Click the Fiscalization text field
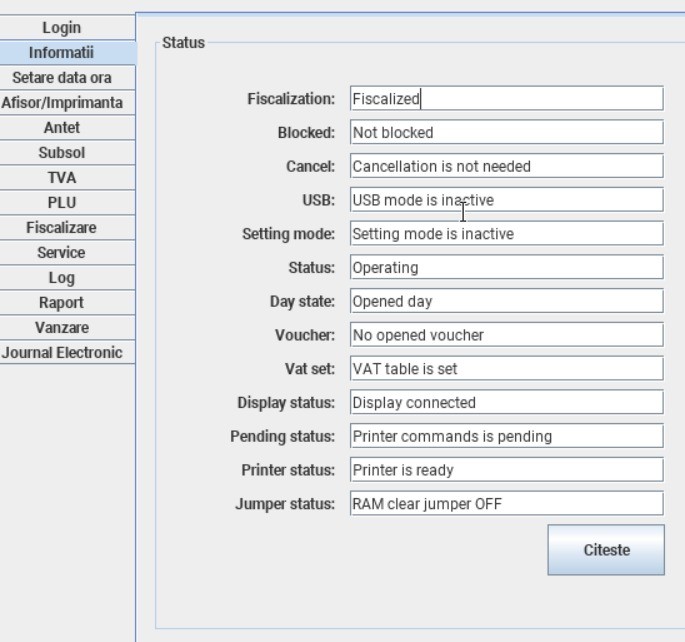This screenshot has height=642, width=685. click(x=506, y=98)
